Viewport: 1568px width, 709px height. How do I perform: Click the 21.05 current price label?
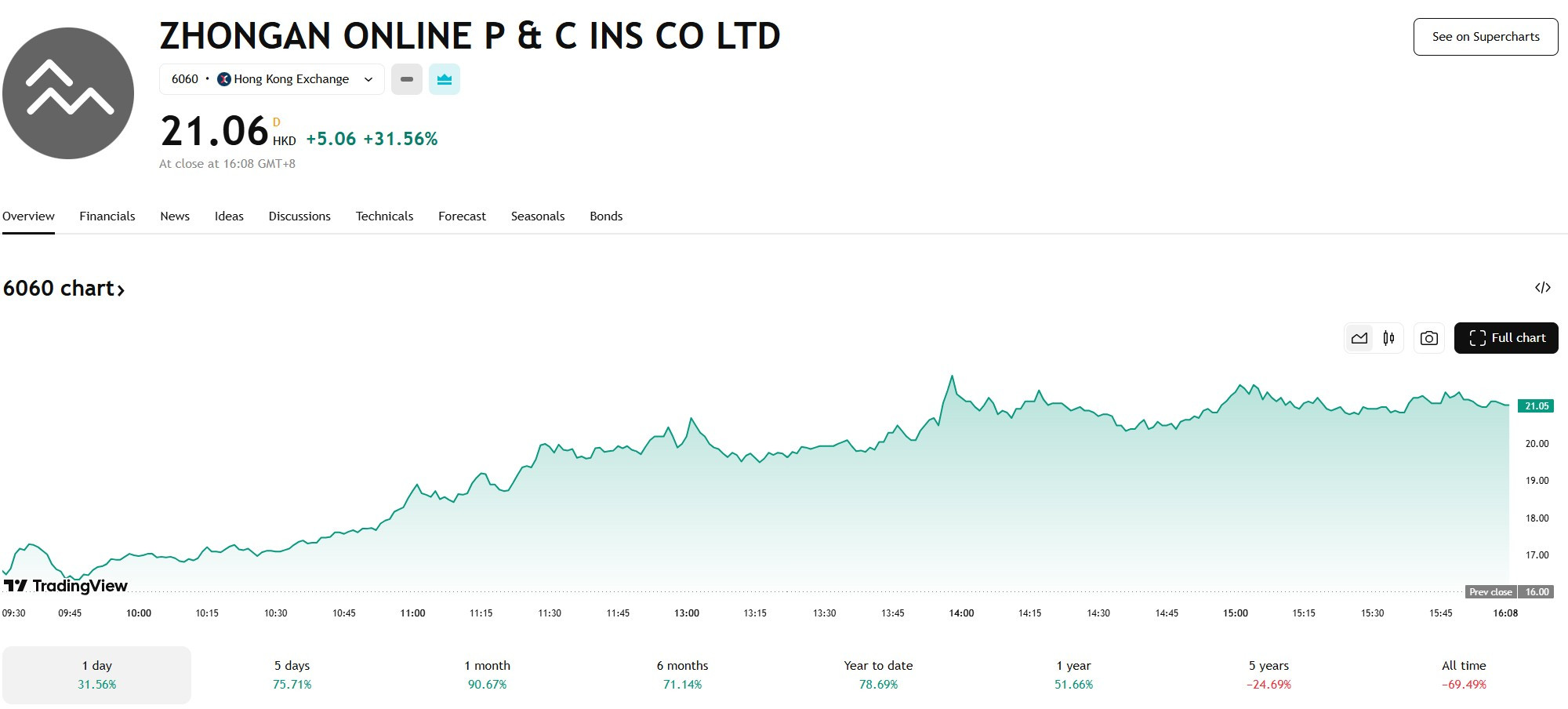pyautogui.click(x=1537, y=406)
